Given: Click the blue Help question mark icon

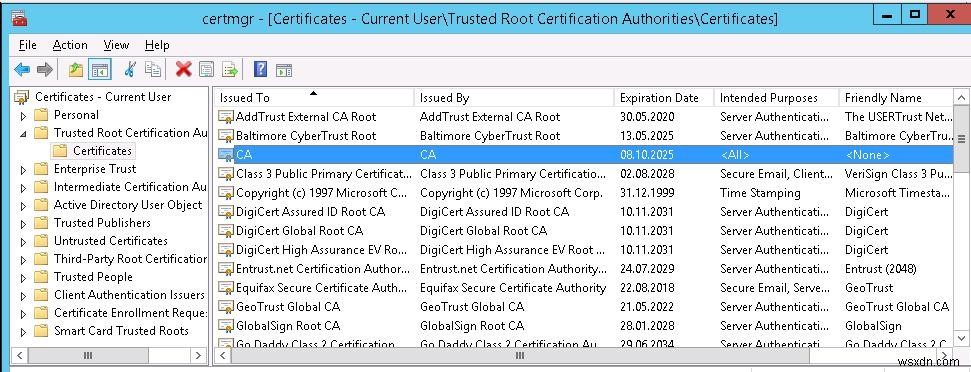Looking at the screenshot, I should click(x=261, y=69).
